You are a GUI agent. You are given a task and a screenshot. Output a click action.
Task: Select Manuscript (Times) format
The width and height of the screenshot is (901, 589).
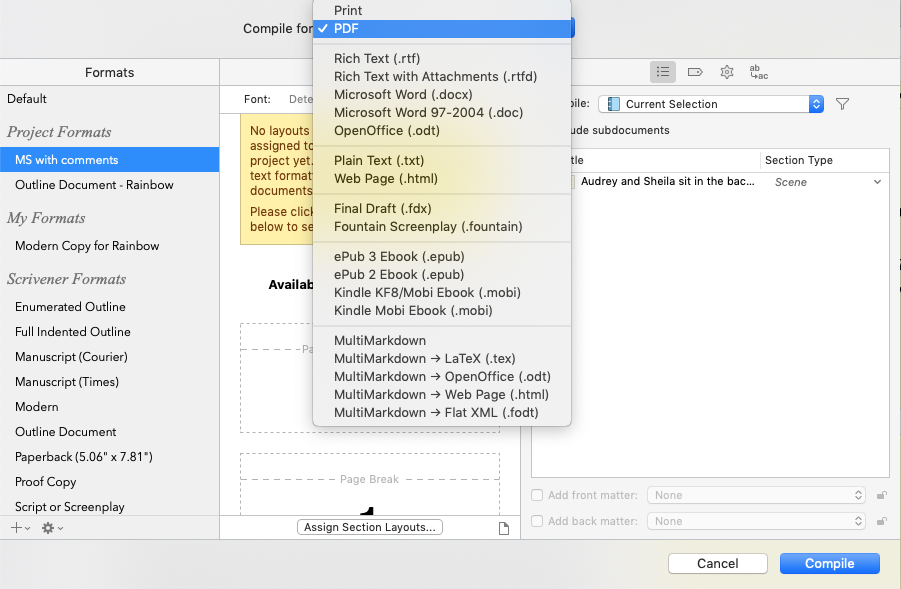pyautogui.click(x=109, y=382)
